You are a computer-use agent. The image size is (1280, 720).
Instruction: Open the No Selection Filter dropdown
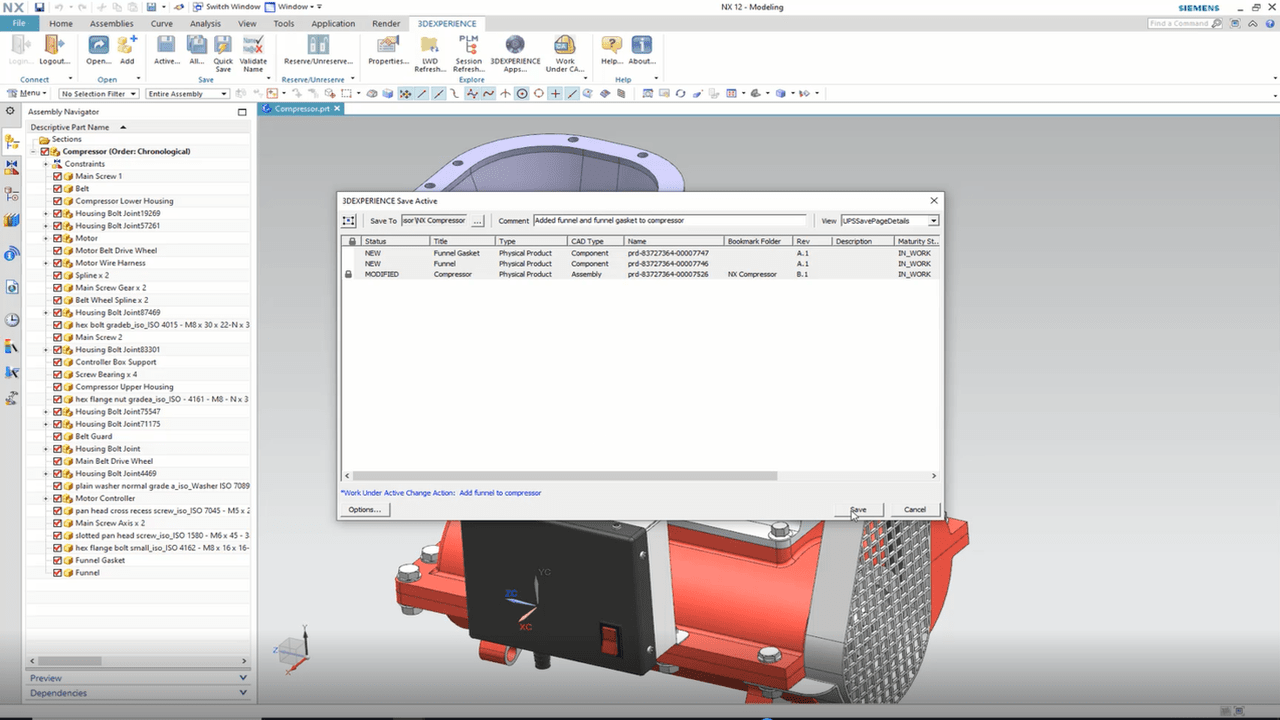pos(100,94)
